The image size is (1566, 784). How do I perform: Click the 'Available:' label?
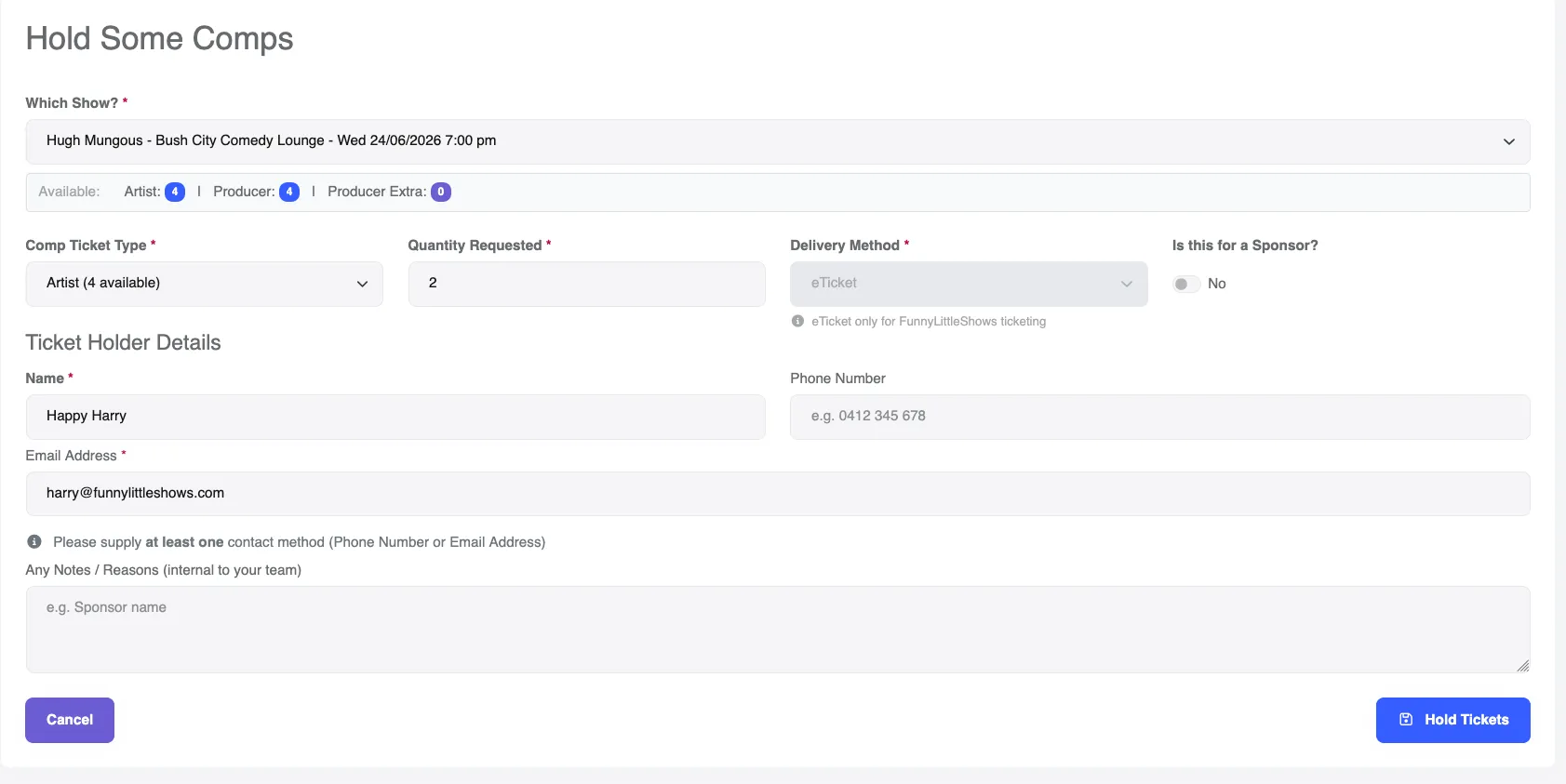click(69, 192)
